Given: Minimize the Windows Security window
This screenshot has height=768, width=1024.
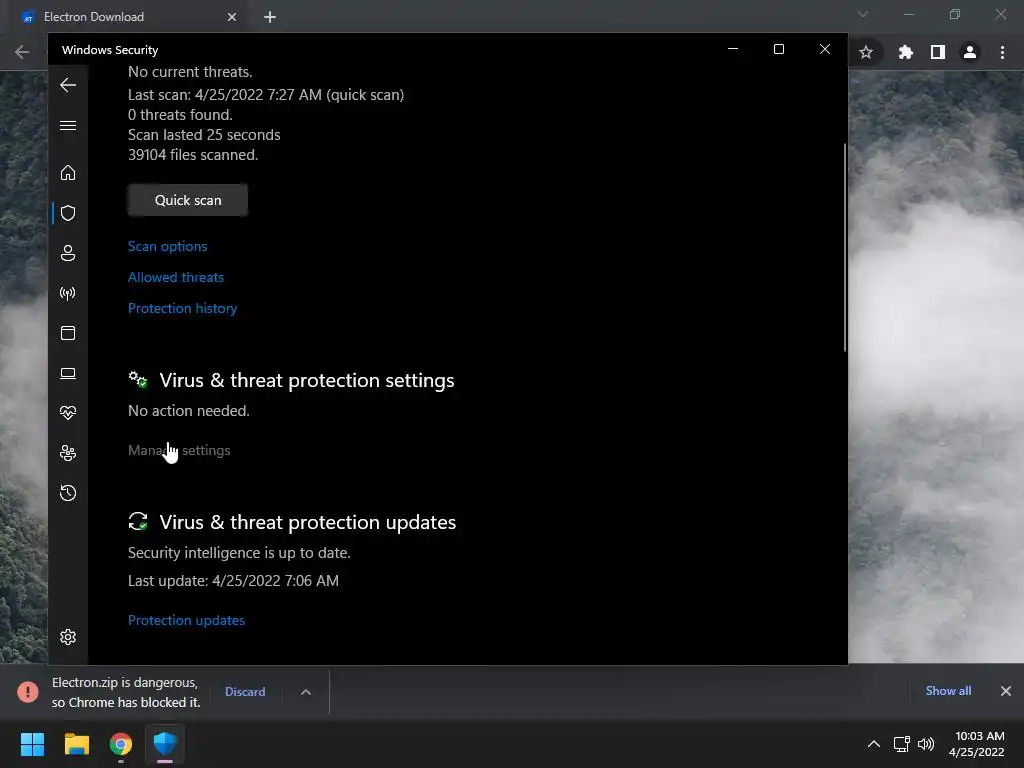Looking at the screenshot, I should [733, 49].
